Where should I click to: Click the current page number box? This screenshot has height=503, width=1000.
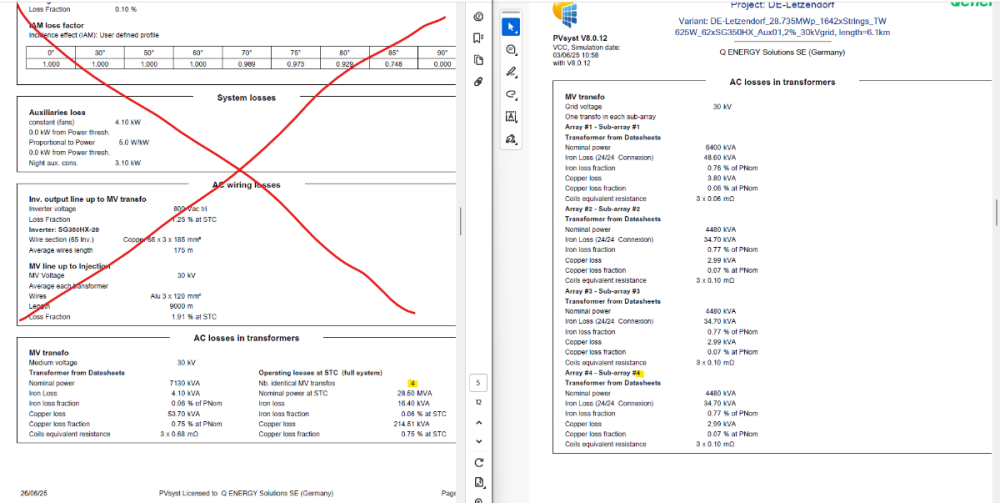(x=479, y=383)
